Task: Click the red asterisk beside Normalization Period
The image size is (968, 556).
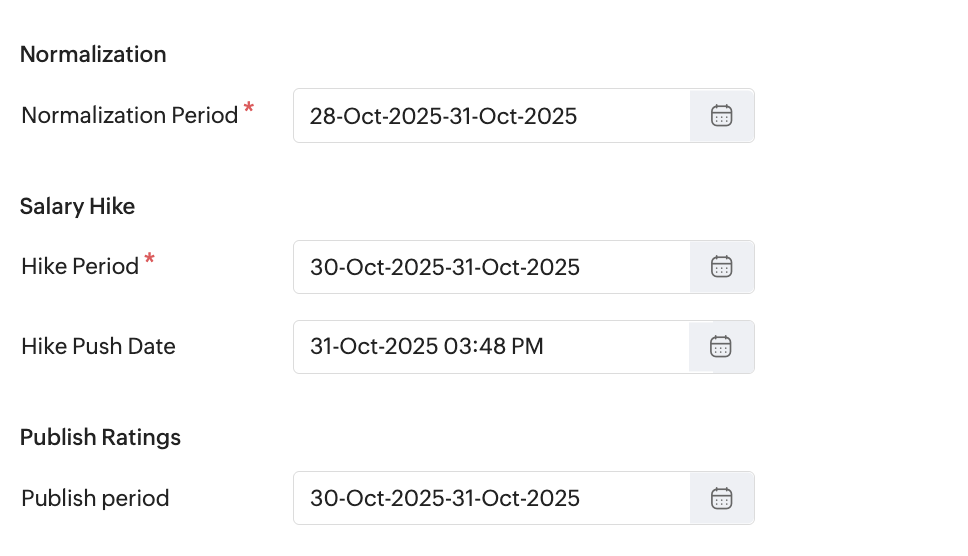Action: [249, 108]
